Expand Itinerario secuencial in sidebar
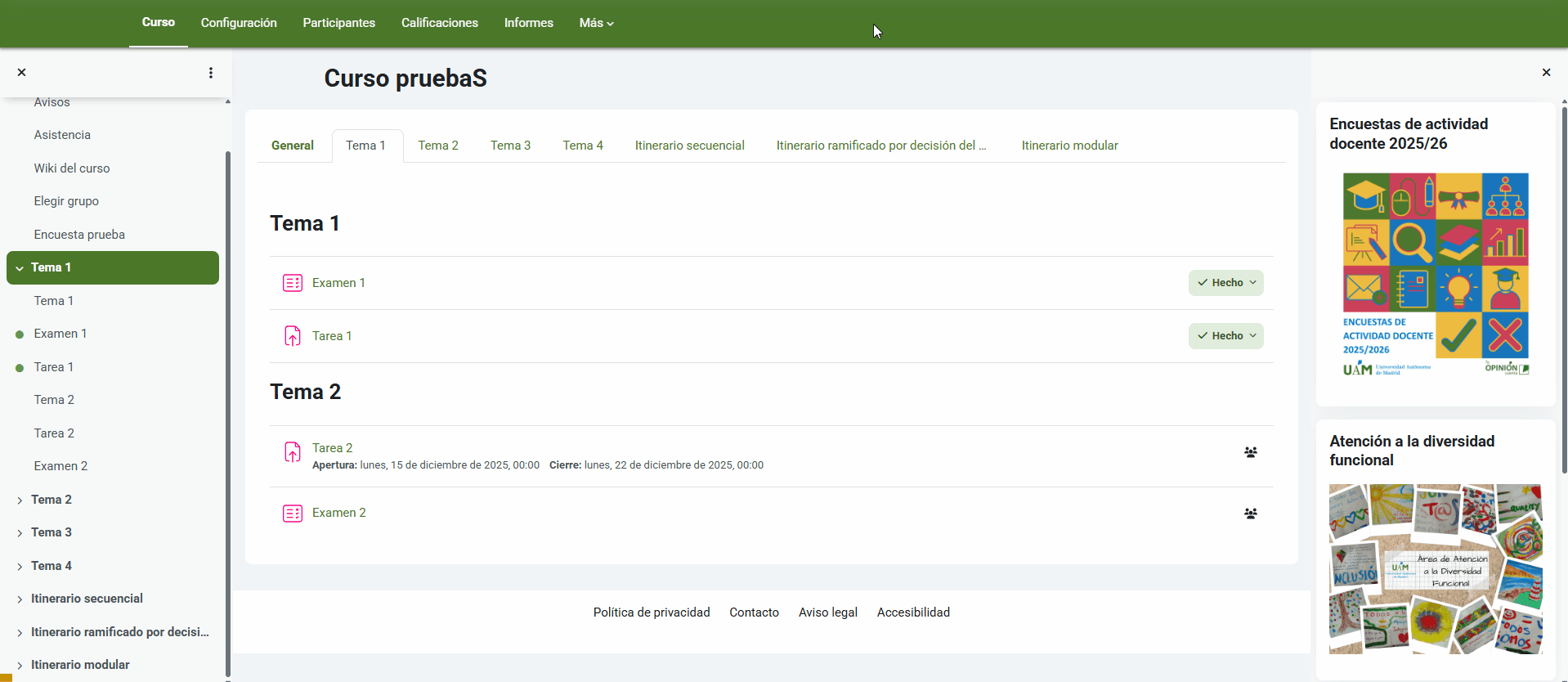This screenshot has height=682, width=1568. pos(20,599)
